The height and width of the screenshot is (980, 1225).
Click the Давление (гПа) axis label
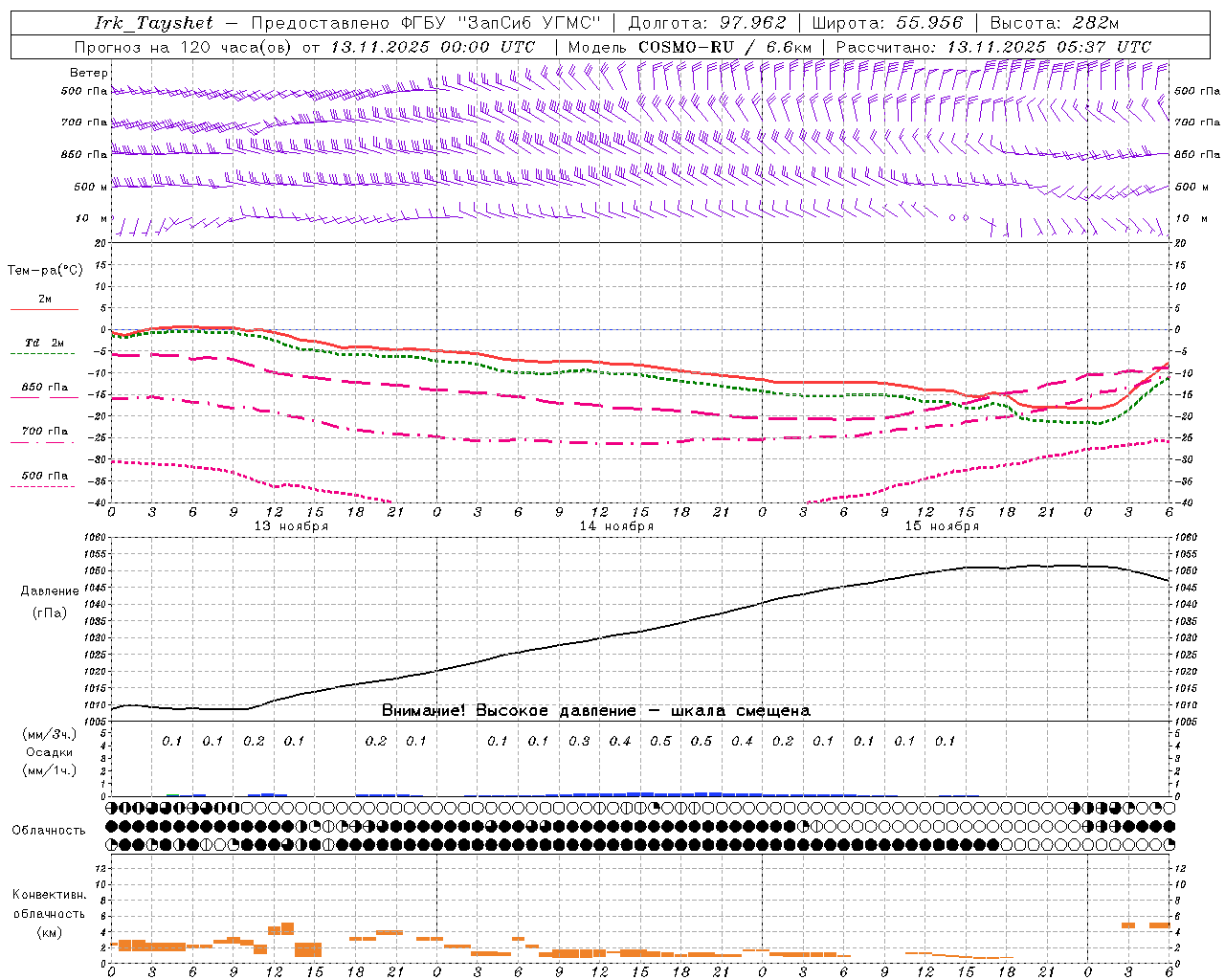pyautogui.click(x=50, y=602)
